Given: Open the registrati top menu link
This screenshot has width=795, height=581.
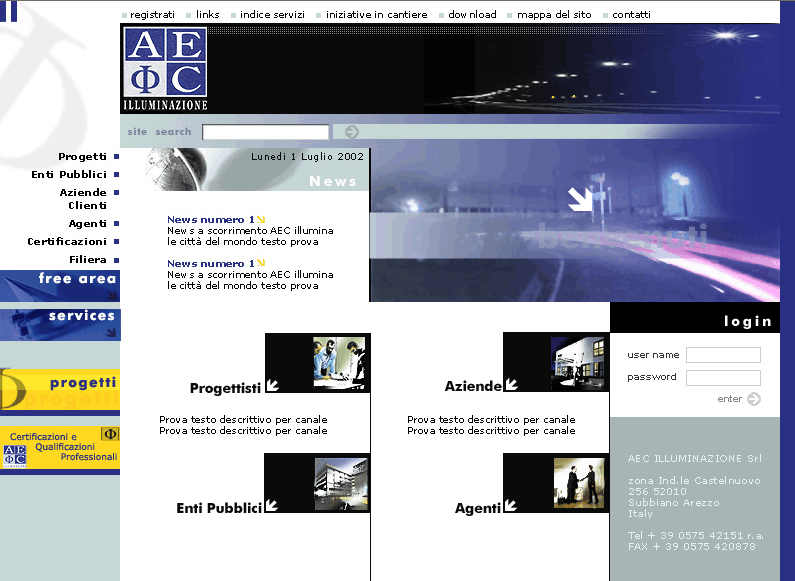Looking at the screenshot, I should click(x=152, y=15).
